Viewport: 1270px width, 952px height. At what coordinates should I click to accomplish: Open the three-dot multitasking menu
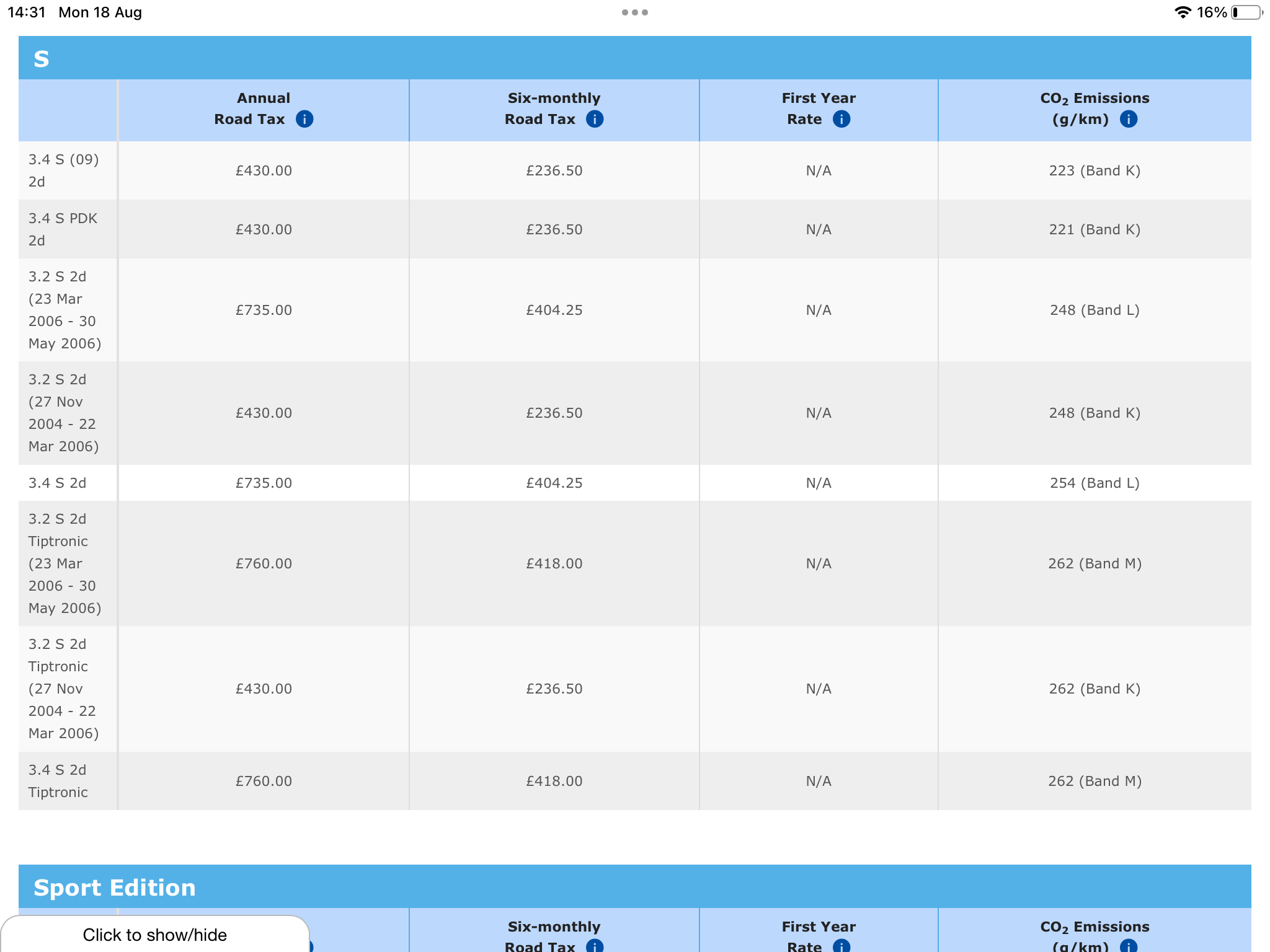634,12
